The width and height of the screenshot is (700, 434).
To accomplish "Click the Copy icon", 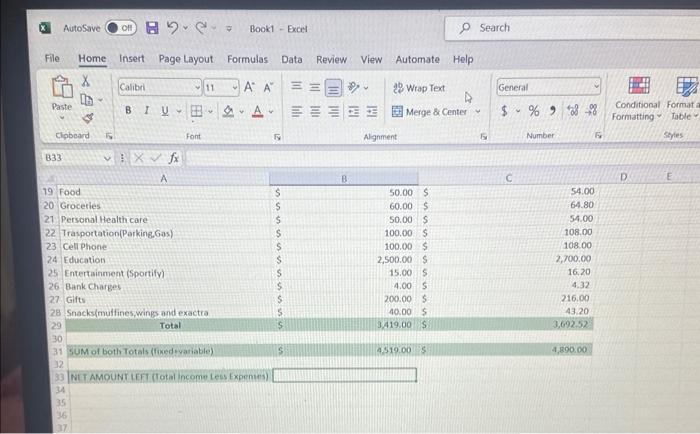I will click(87, 100).
